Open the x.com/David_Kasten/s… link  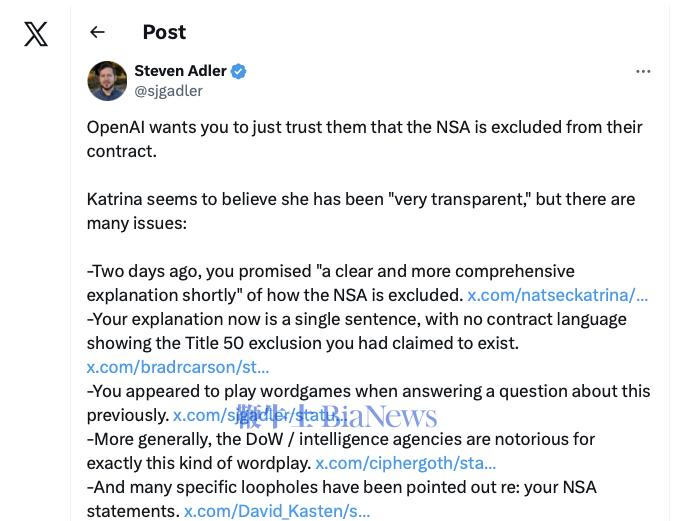coord(277,512)
